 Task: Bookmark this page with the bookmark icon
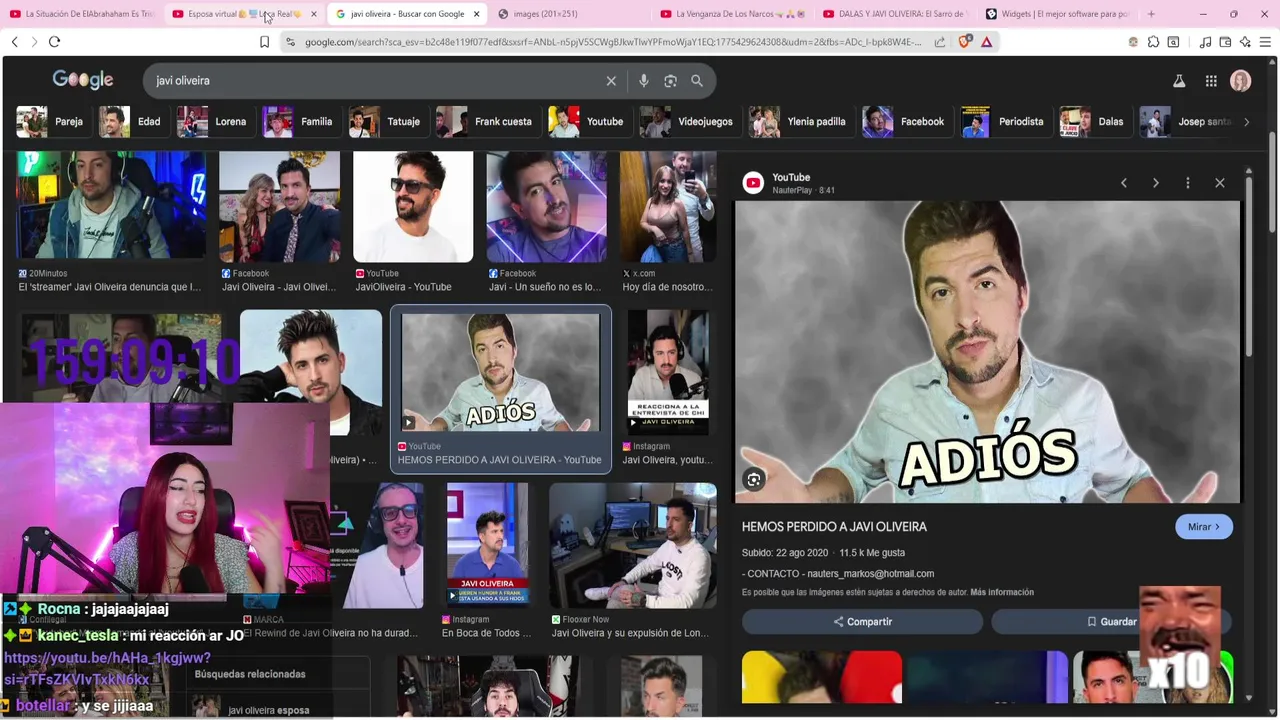pos(264,42)
